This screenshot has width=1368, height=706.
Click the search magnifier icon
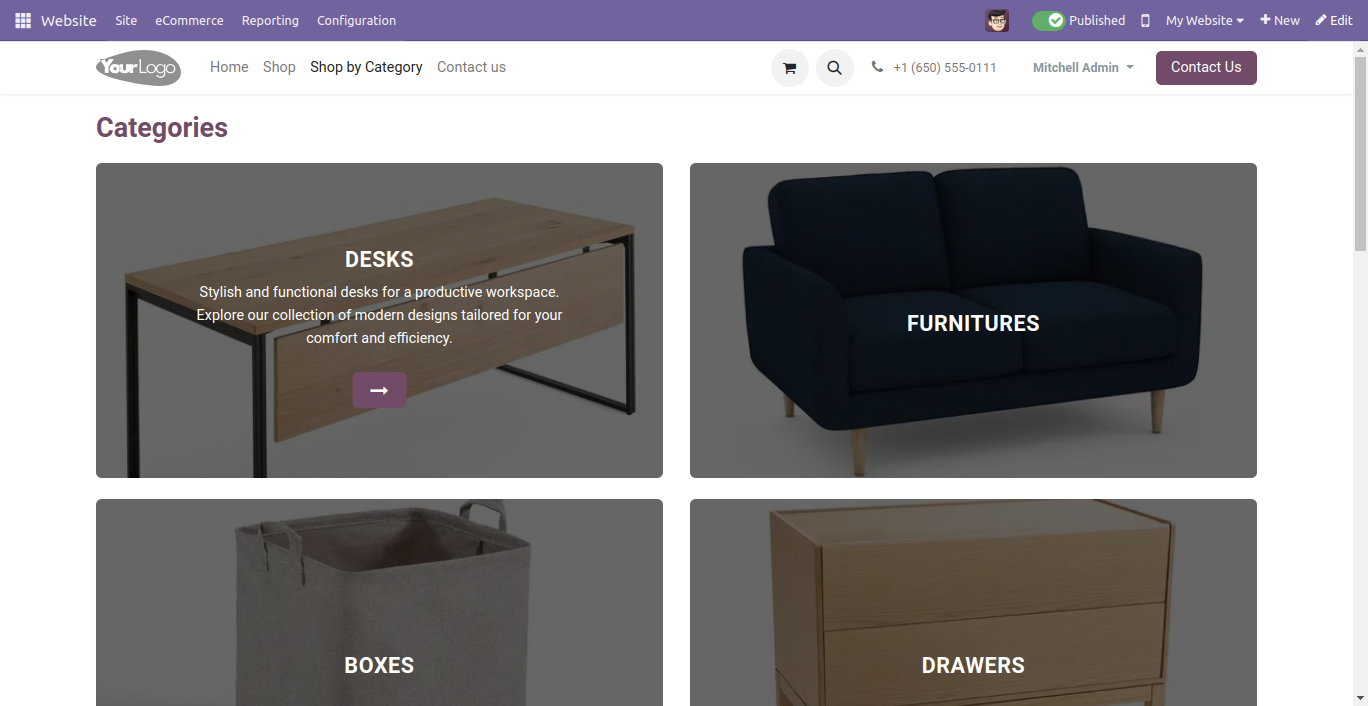835,68
